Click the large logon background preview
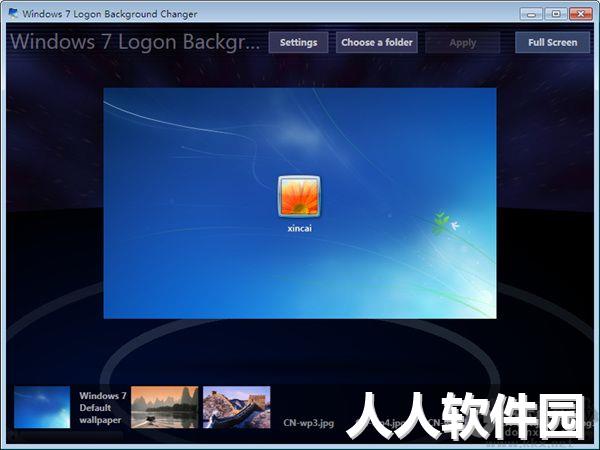The image size is (600, 450). pos(300,203)
